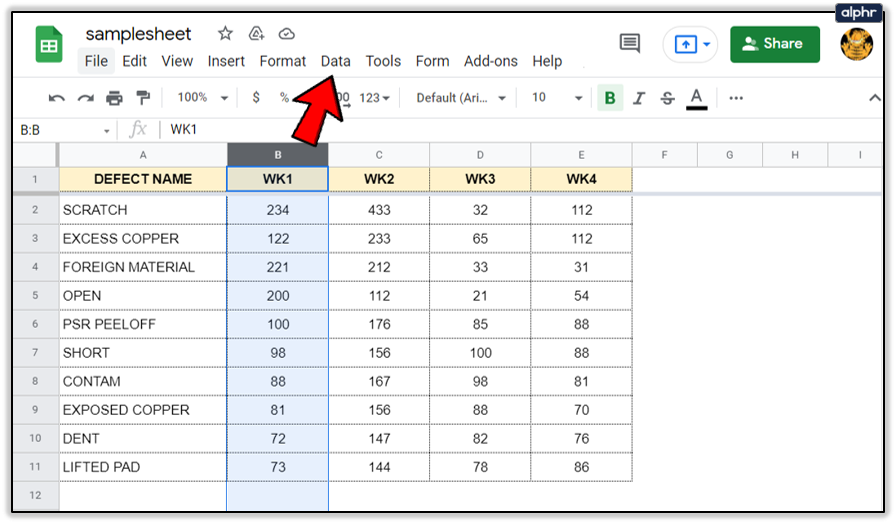Open the zoom 100% dropdown

point(202,98)
